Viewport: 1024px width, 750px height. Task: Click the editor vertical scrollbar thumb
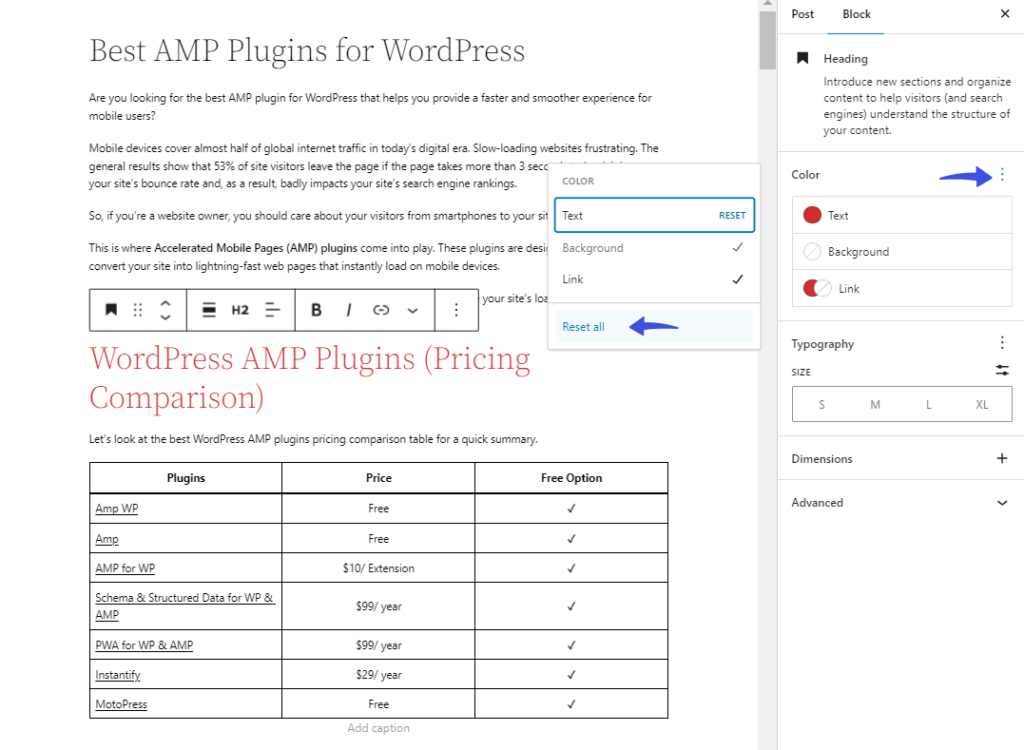pos(767,39)
